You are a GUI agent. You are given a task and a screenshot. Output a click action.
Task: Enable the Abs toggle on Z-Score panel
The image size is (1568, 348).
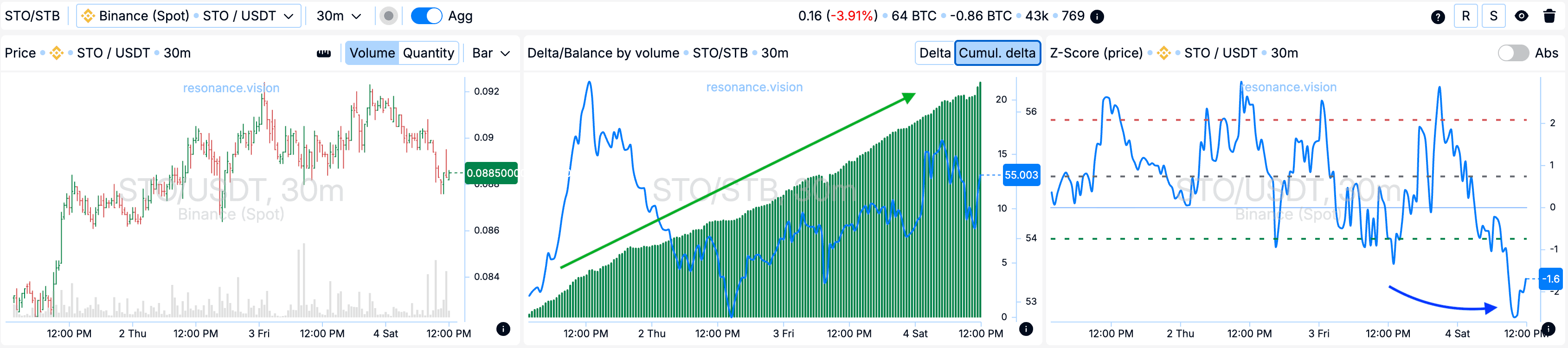pyautogui.click(x=1513, y=53)
